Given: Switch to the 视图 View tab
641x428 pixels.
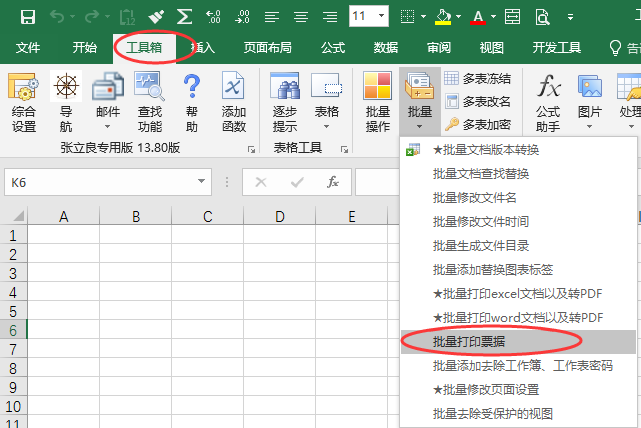Looking at the screenshot, I should [x=491, y=48].
